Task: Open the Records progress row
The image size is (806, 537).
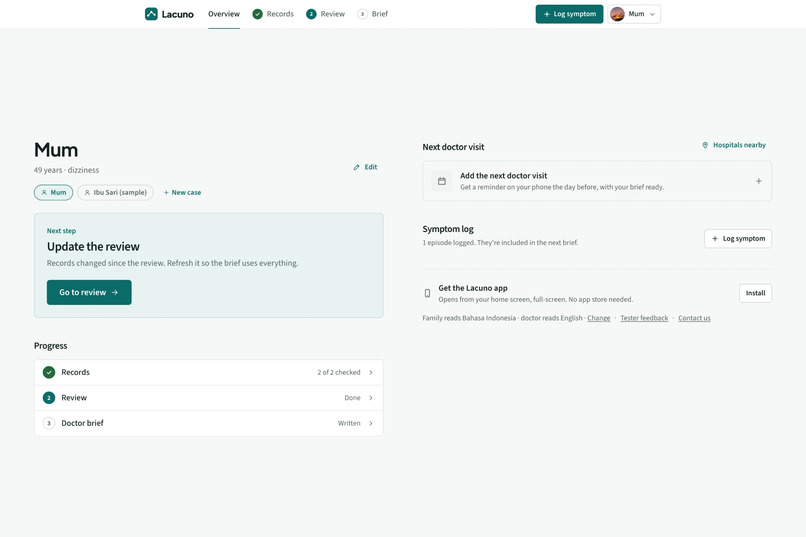Action: [209, 372]
